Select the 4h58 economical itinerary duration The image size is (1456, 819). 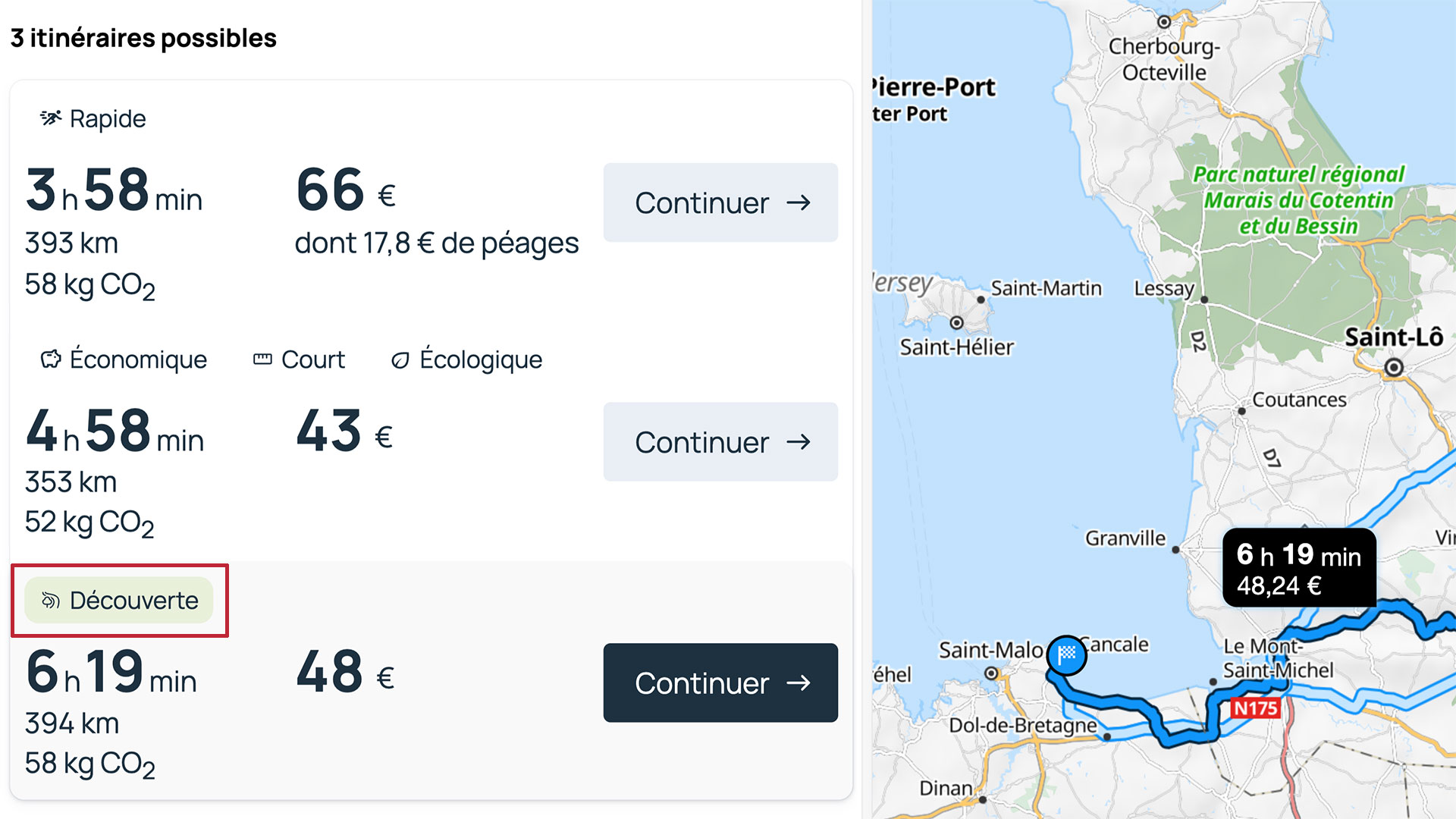coord(115,431)
